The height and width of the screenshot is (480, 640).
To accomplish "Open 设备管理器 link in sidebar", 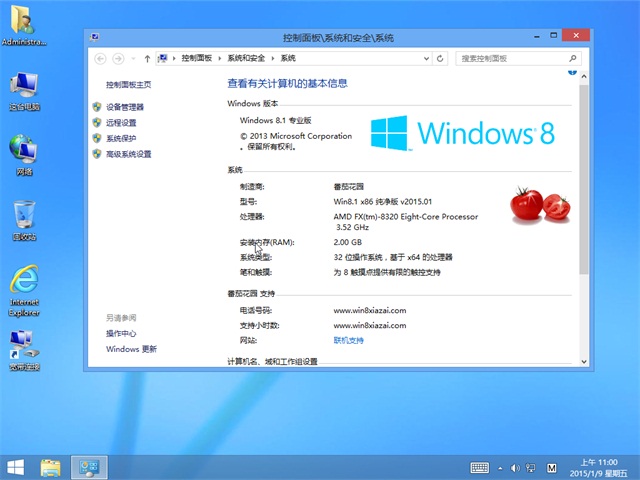I will 125,107.
